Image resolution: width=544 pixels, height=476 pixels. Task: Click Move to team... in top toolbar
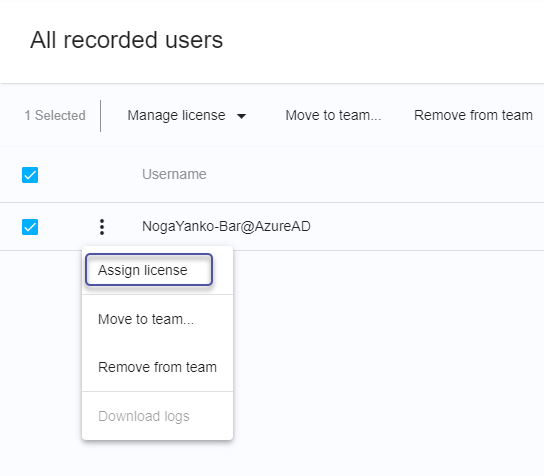tap(333, 116)
